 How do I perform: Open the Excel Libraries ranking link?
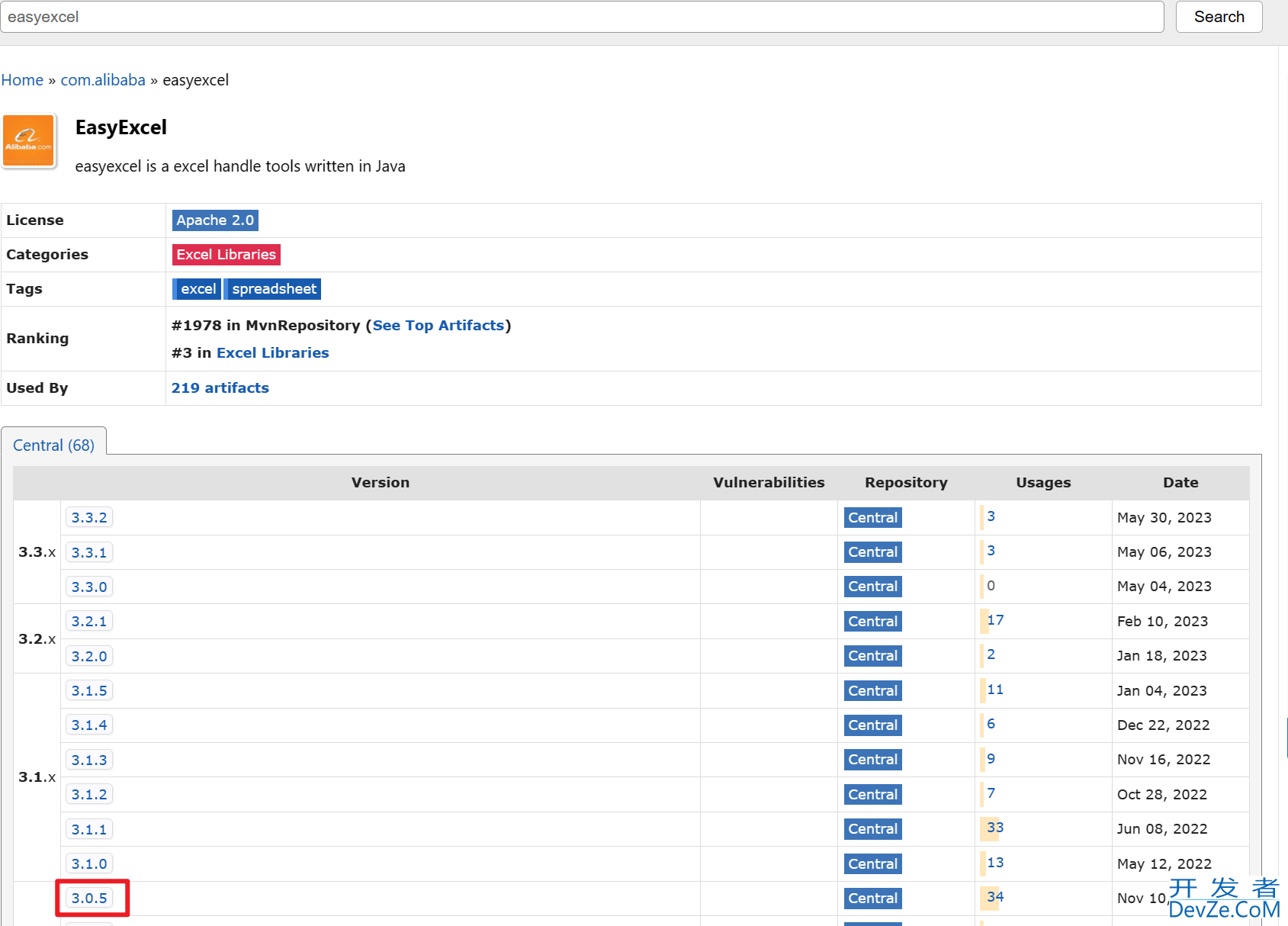pyautogui.click(x=273, y=353)
